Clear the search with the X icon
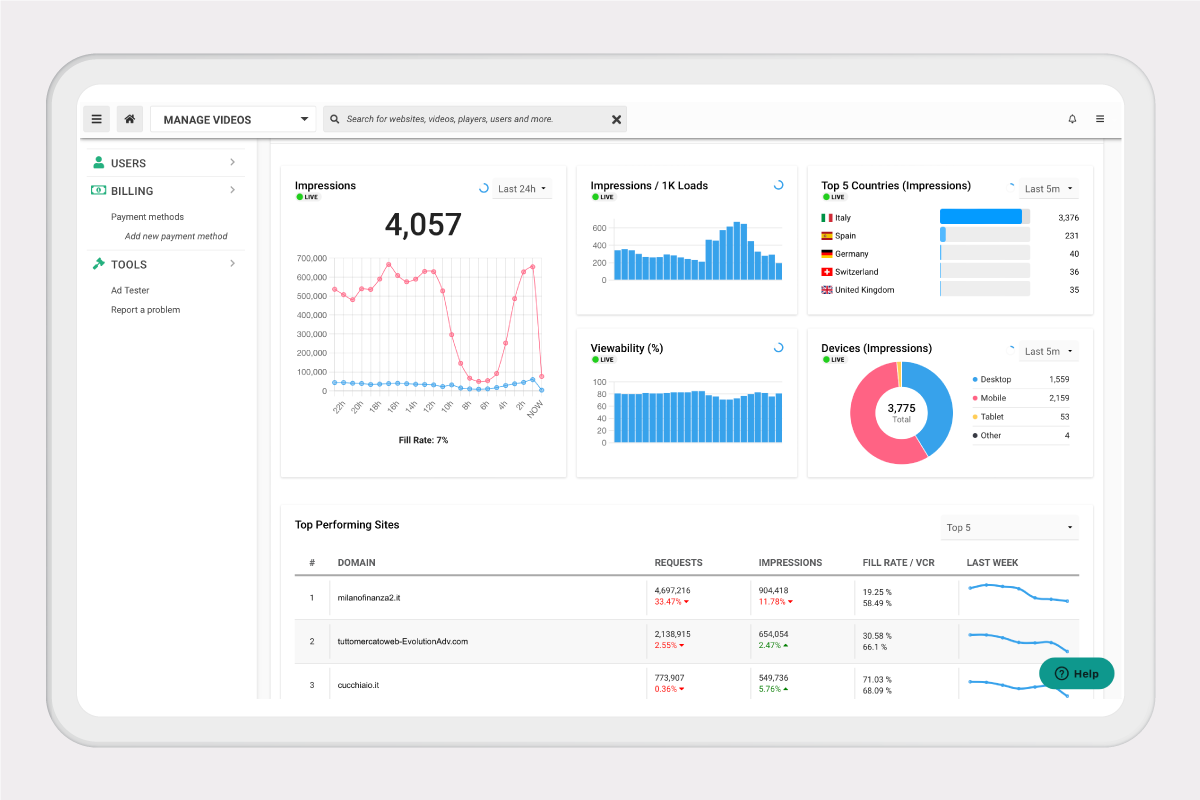Viewport: 1200px width, 800px height. [x=616, y=119]
